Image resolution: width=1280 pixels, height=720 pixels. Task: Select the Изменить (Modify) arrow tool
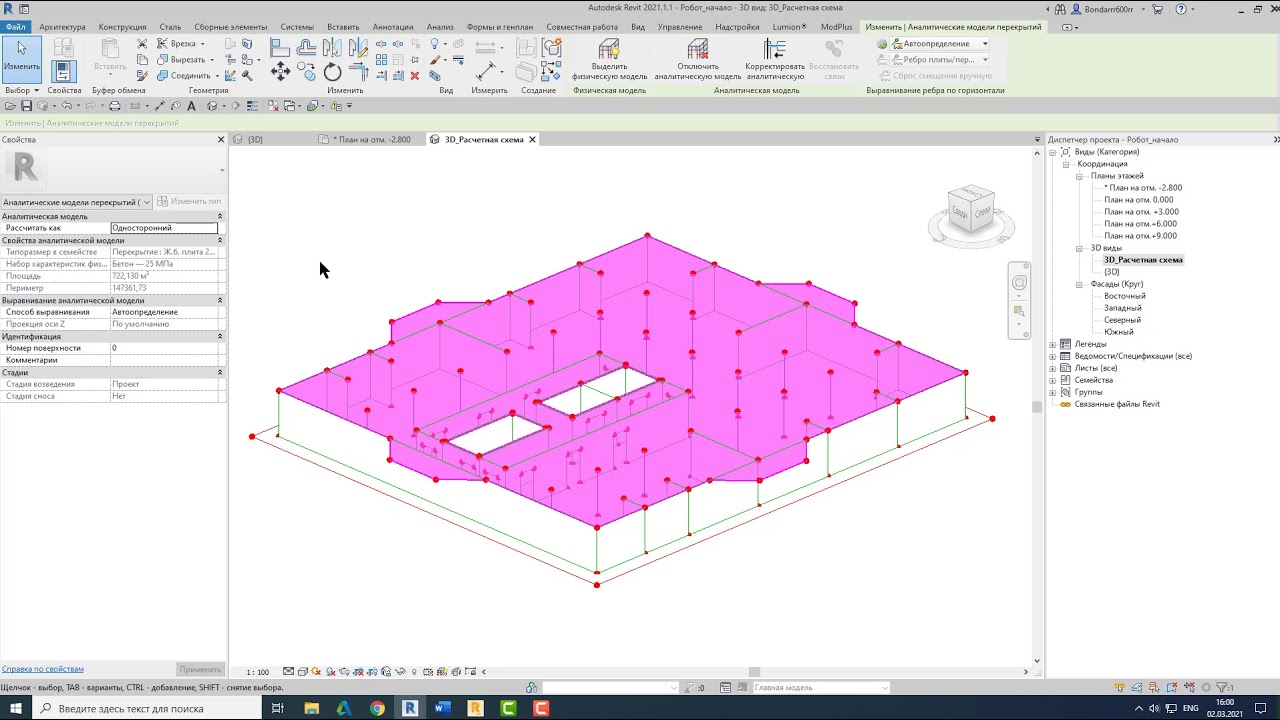tap(21, 58)
